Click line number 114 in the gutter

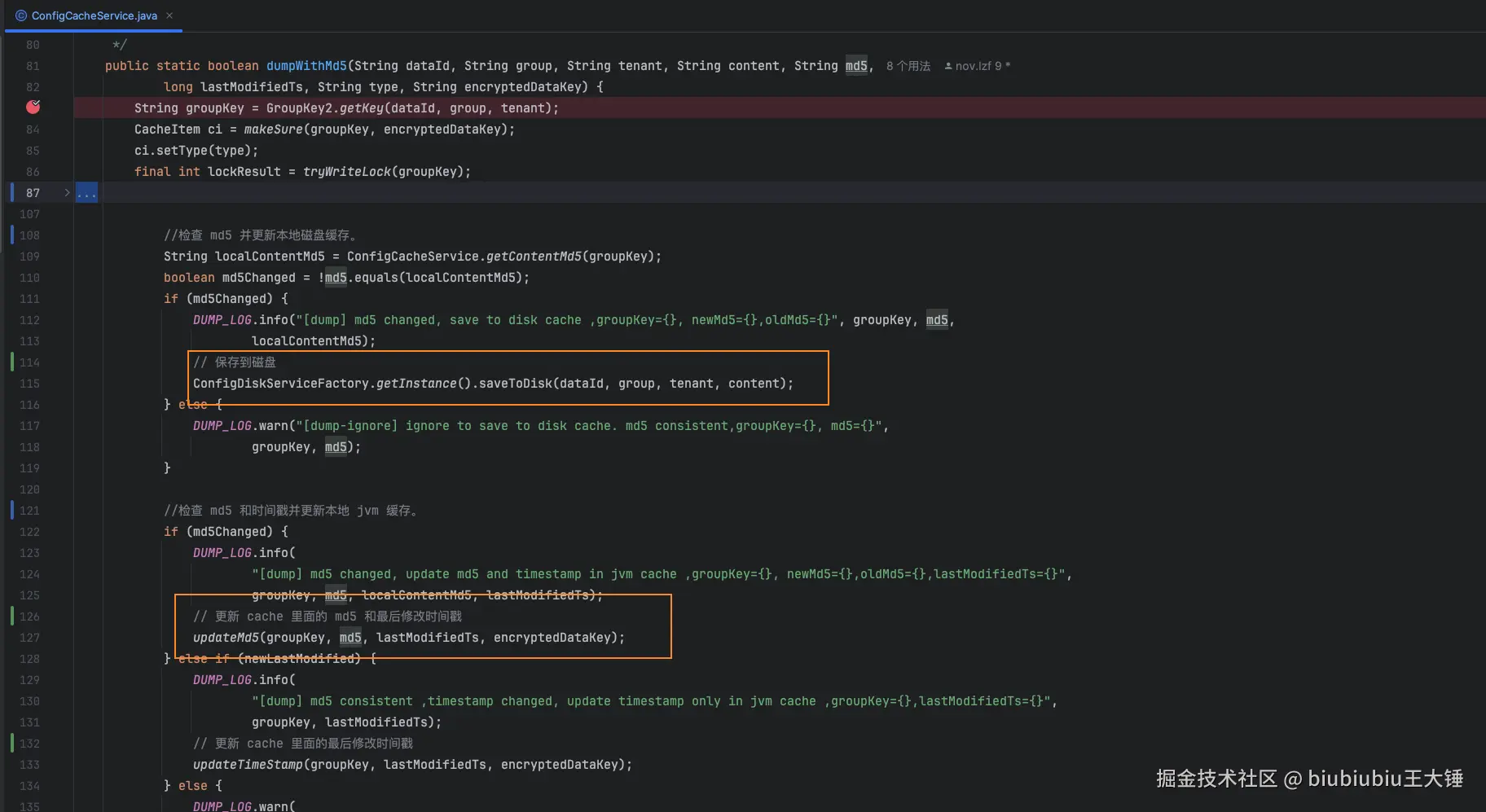click(29, 362)
